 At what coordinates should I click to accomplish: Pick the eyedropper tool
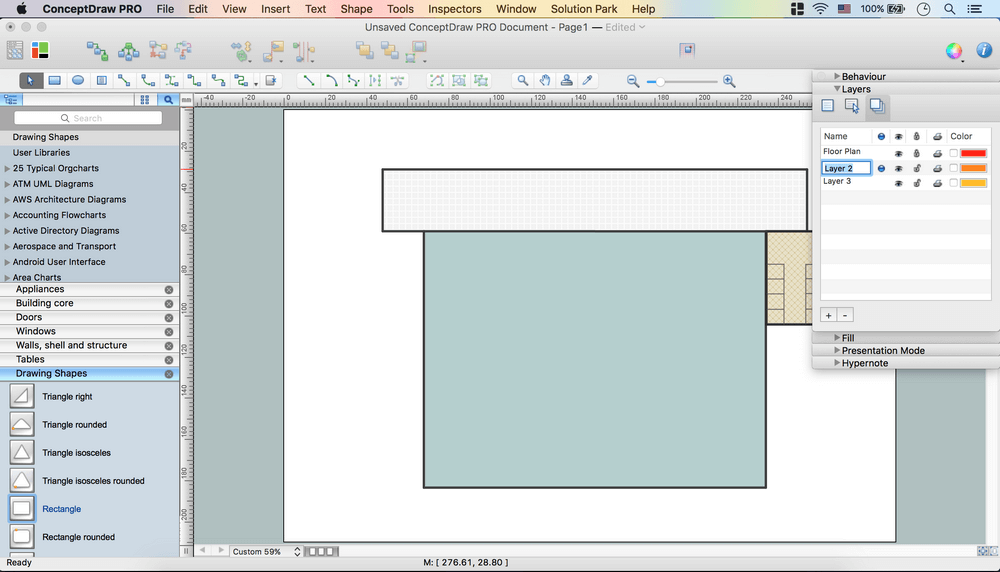pos(588,81)
